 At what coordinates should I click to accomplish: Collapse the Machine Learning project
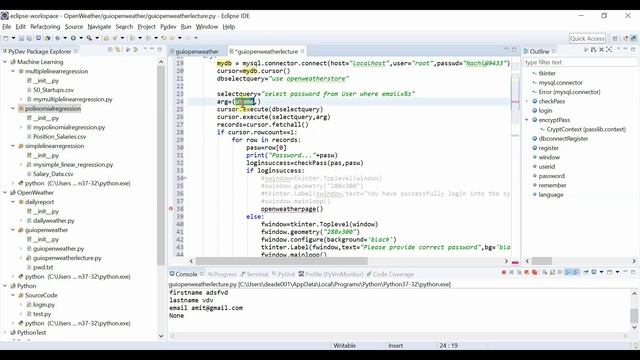(5, 62)
